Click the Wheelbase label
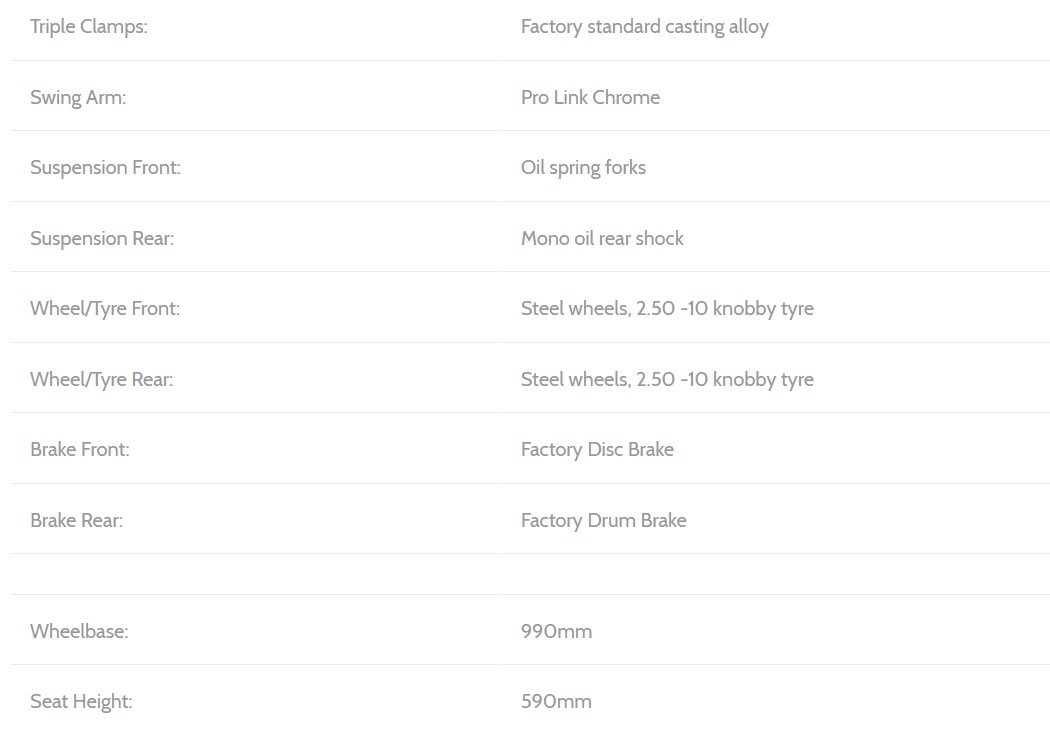This screenshot has width=1050, height=732. click(x=79, y=632)
